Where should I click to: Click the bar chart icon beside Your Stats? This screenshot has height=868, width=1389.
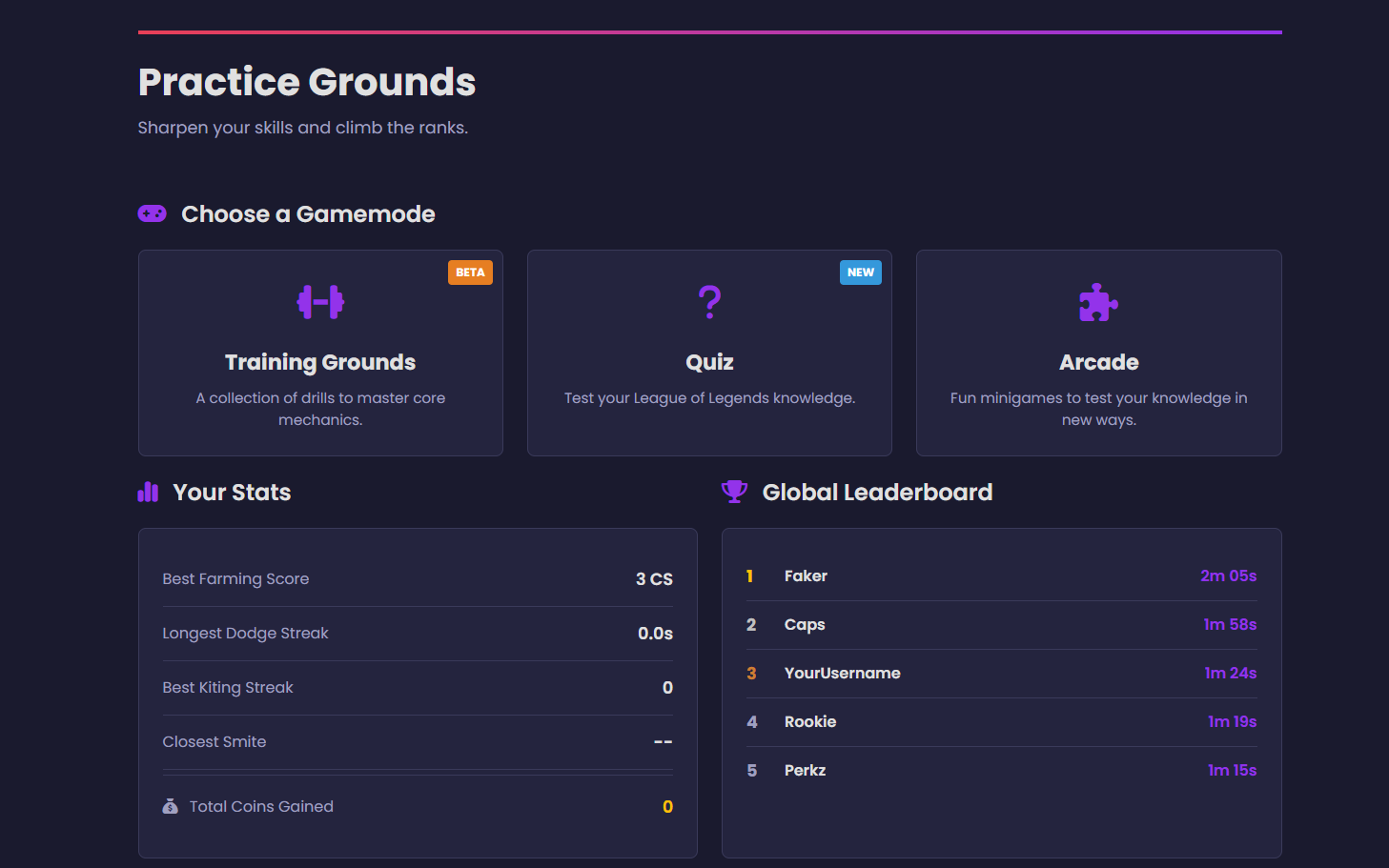coord(148,492)
